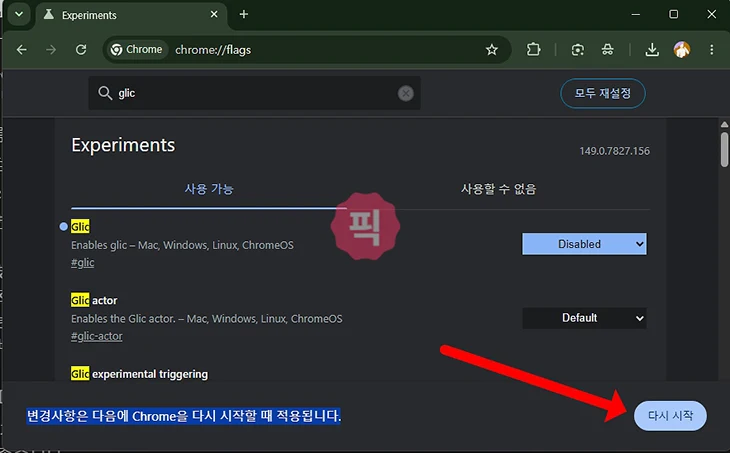Minimize the Chrome window
The height and width of the screenshot is (453, 730).
click(635, 14)
